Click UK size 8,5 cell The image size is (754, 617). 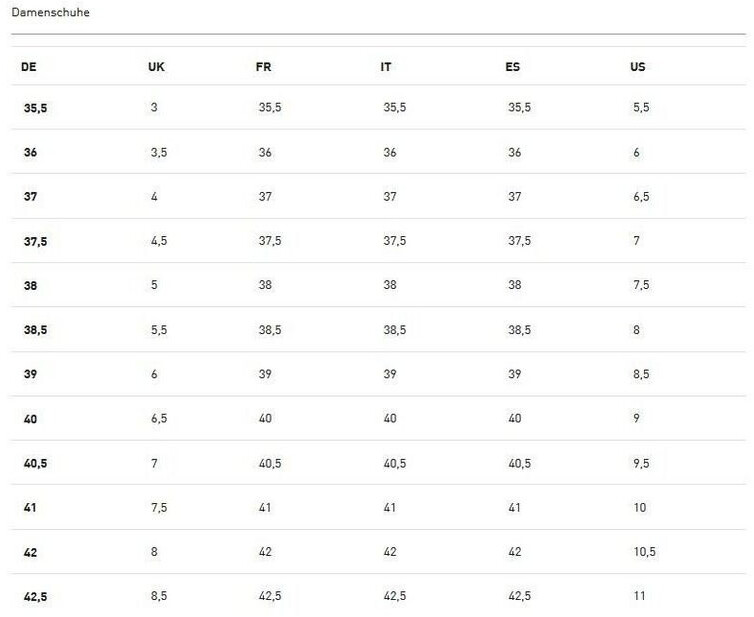pyautogui.click(x=159, y=596)
